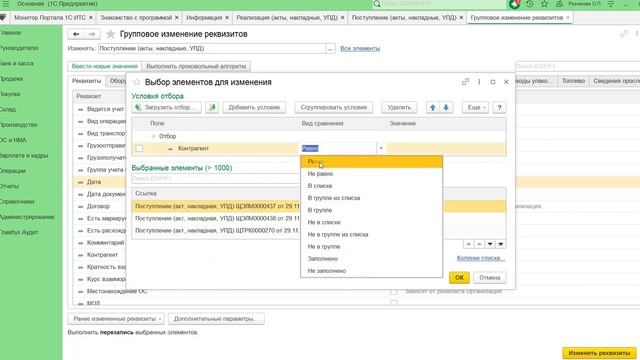Toggle checkbox in МОЛ row
This screenshot has width=640, height=360.
[x=393, y=303]
